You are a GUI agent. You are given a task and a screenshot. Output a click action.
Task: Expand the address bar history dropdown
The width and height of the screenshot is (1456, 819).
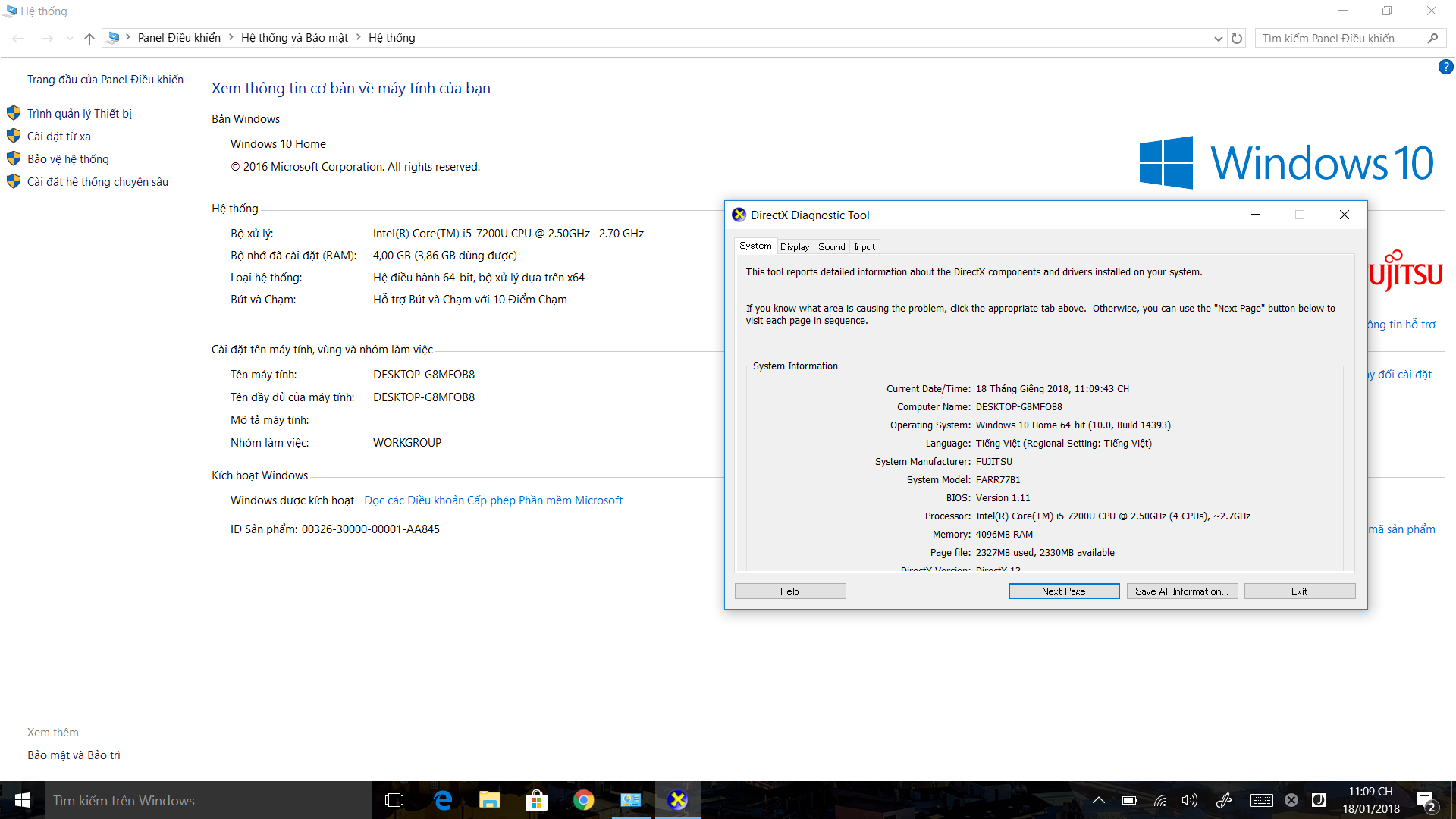(1218, 39)
